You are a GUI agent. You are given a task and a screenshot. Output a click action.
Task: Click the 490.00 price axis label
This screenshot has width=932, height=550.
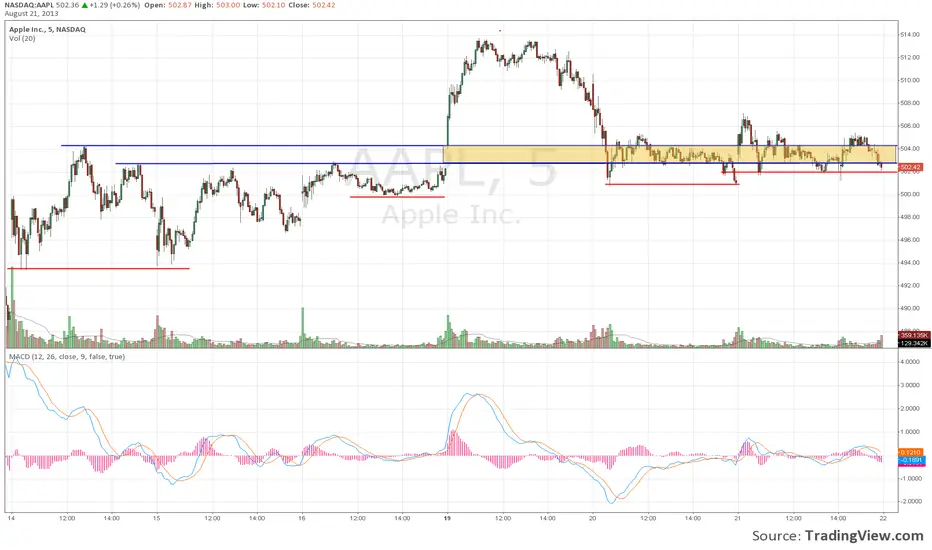910,309
